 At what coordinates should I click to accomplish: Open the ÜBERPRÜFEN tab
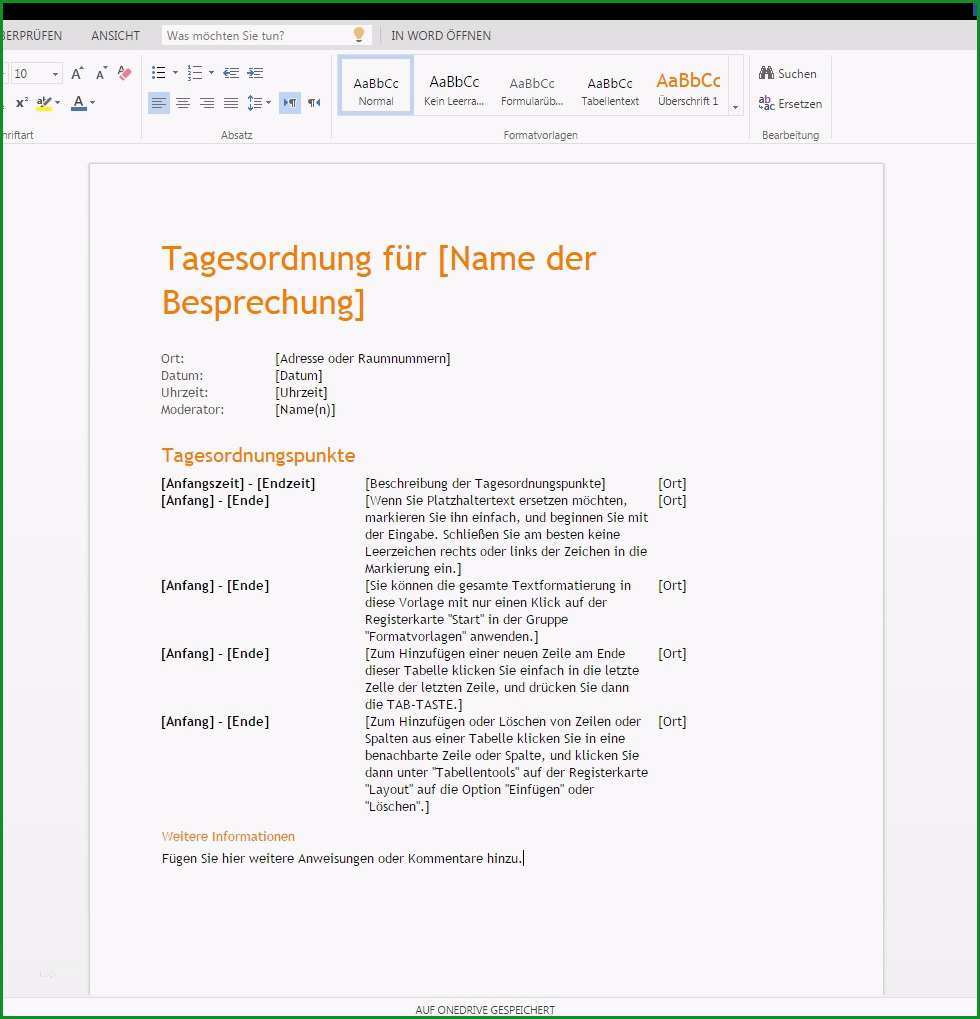[x=32, y=36]
